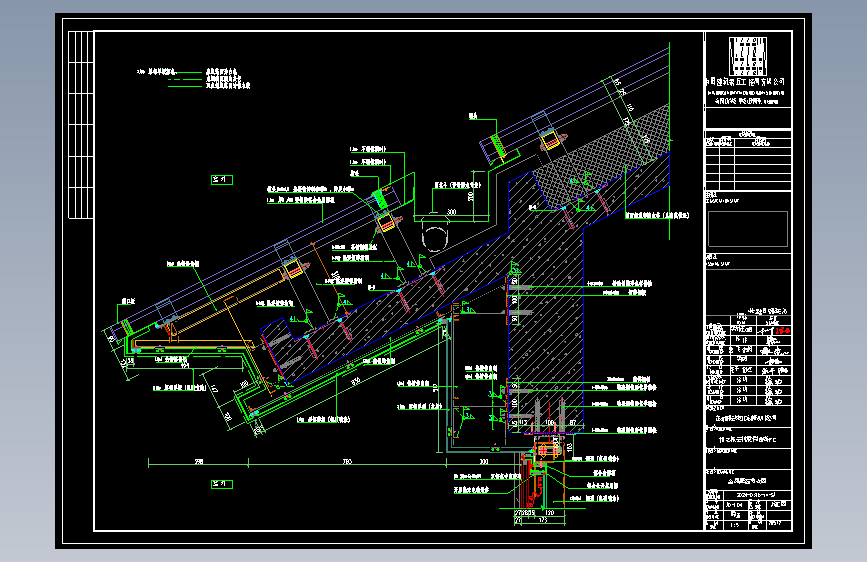Click the company logo in the title block
The image size is (867, 562).
(748, 56)
